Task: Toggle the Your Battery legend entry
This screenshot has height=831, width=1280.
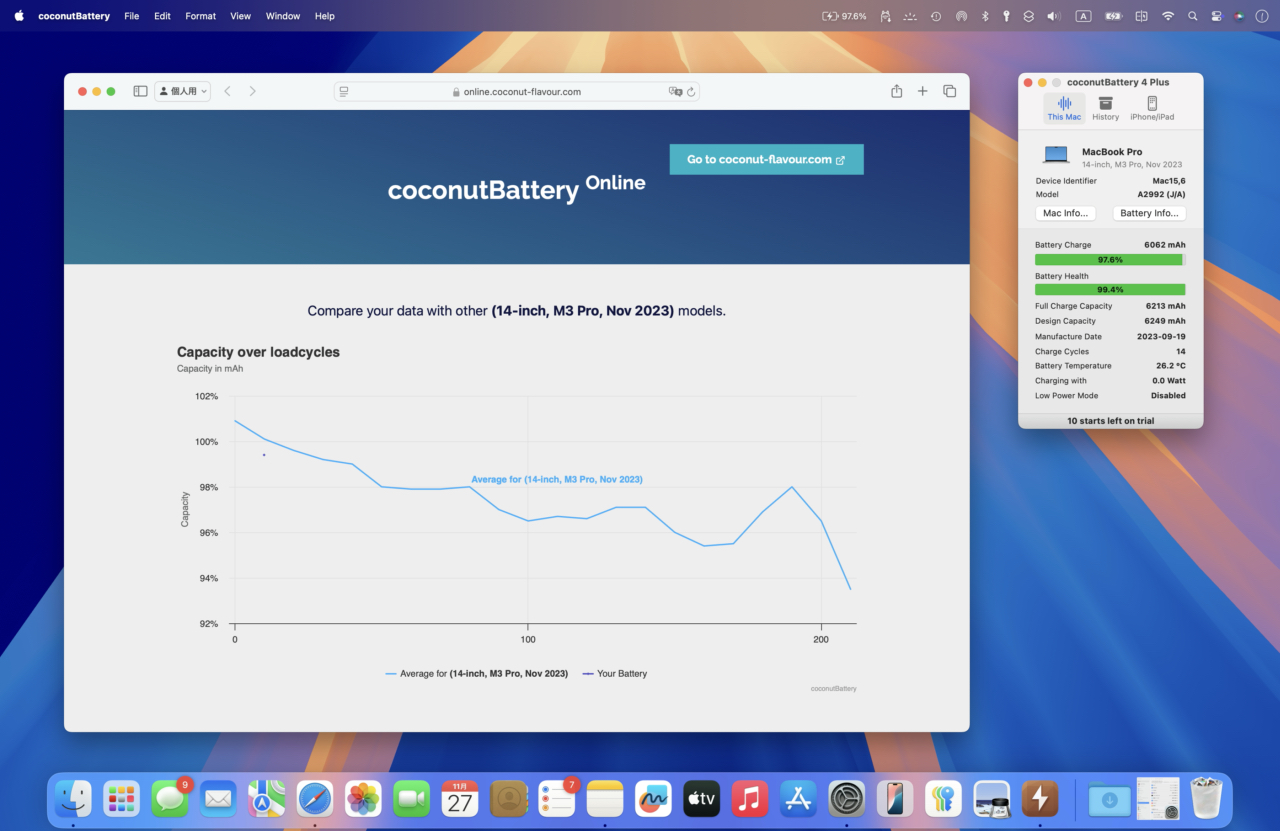Action: pyautogui.click(x=615, y=674)
